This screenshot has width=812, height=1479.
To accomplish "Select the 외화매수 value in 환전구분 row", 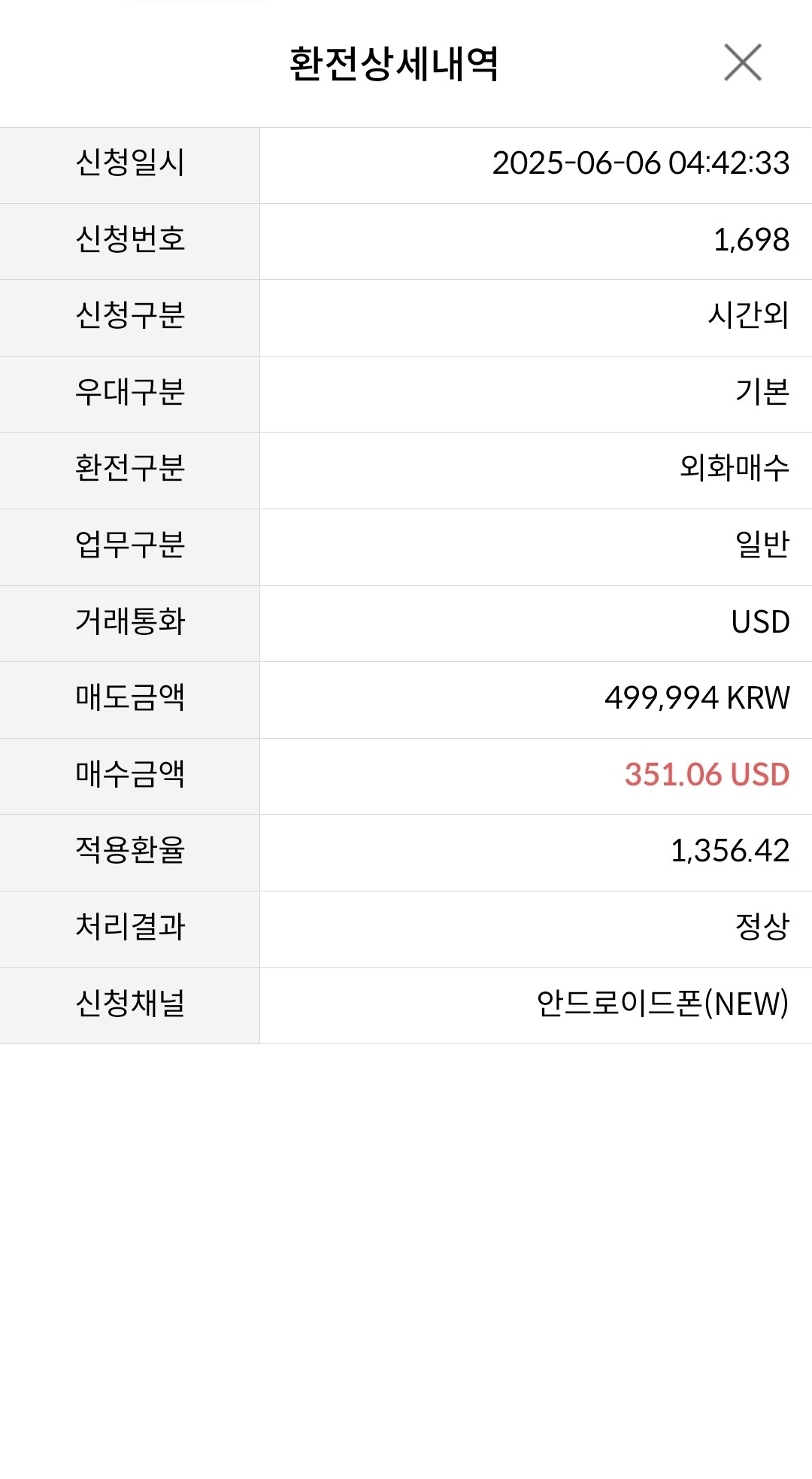I will [735, 468].
